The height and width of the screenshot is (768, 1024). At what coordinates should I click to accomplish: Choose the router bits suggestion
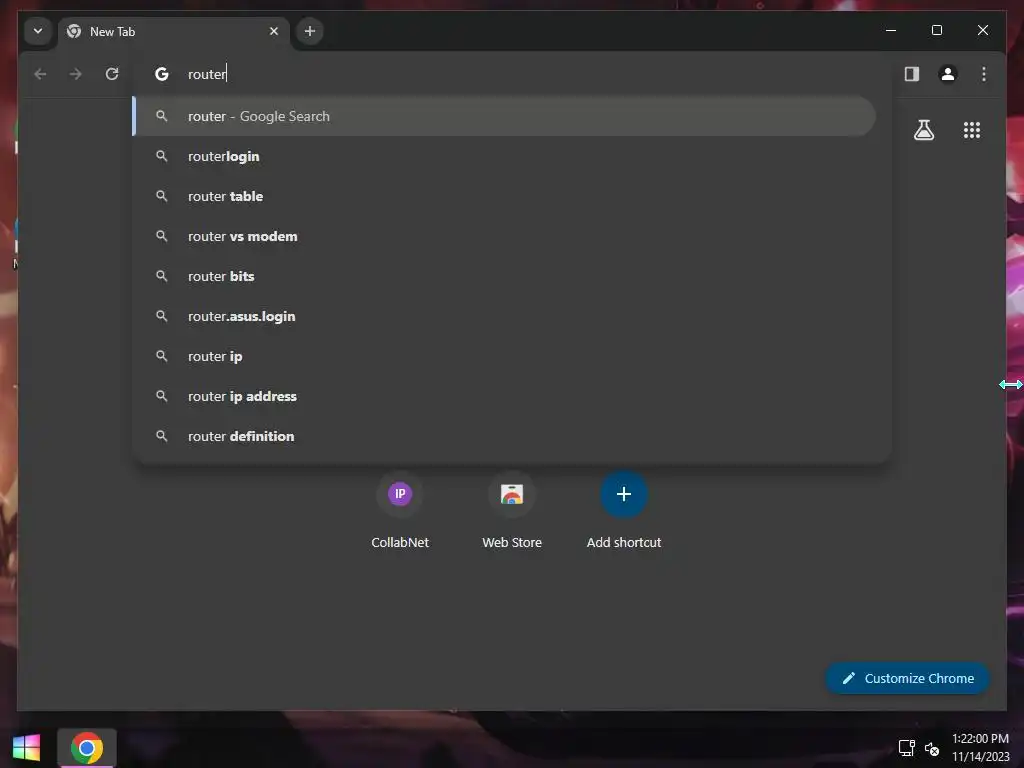click(x=504, y=276)
